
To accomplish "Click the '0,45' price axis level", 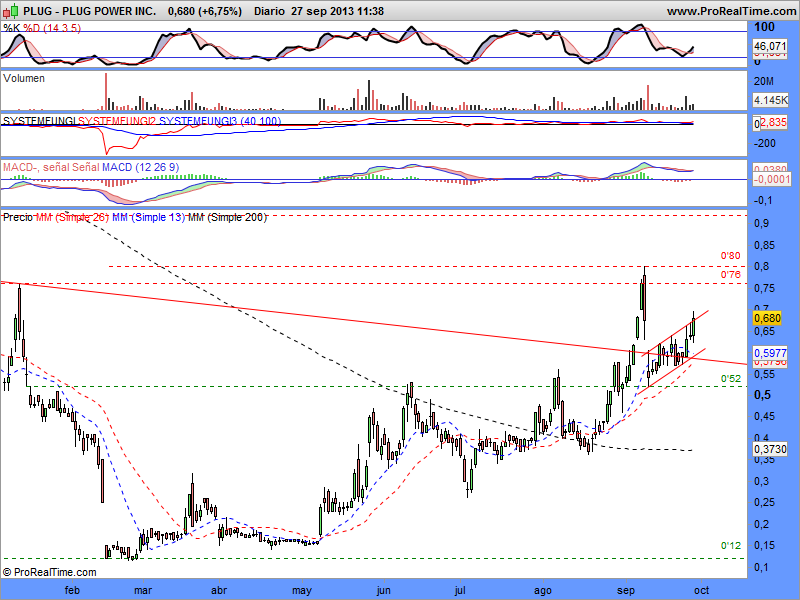I will pos(765,416).
